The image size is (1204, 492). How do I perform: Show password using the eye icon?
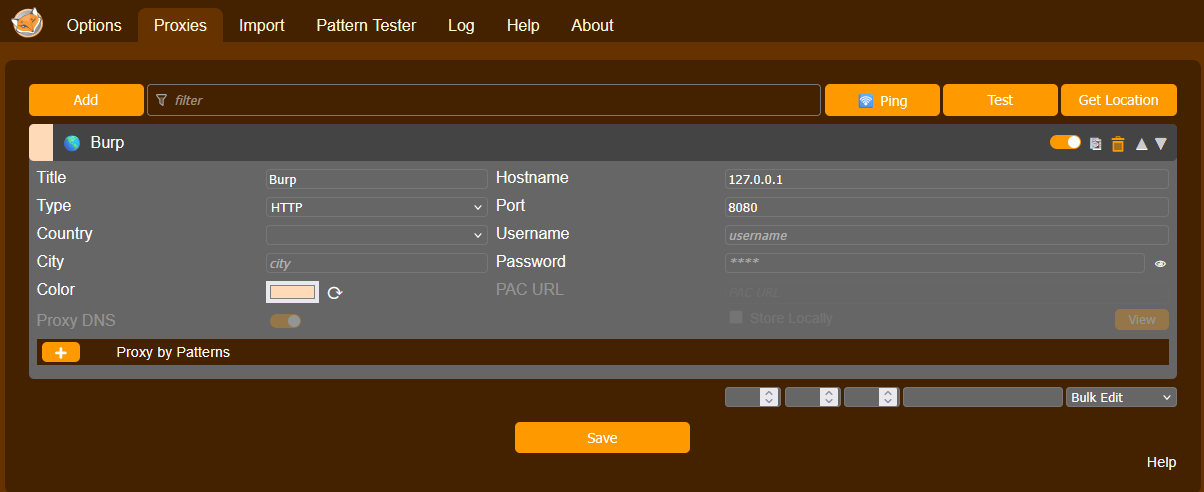1160,264
